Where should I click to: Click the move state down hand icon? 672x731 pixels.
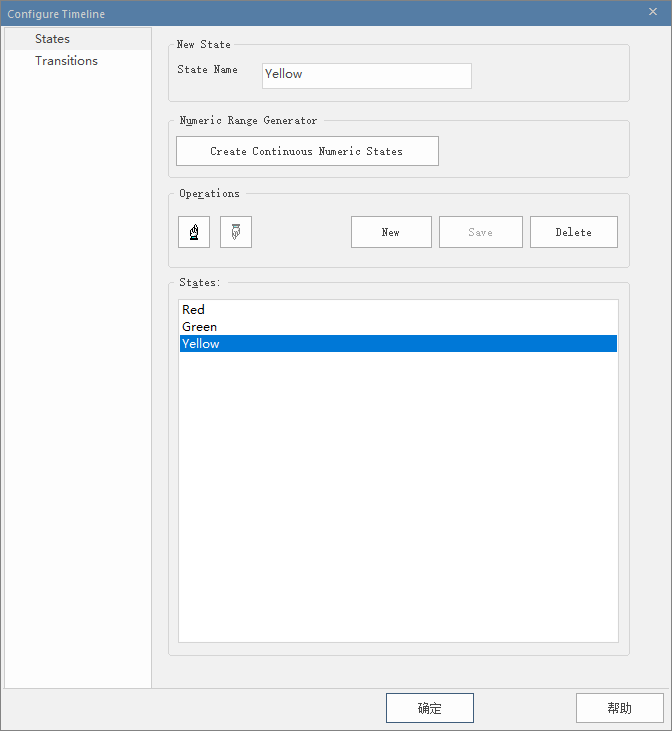click(236, 232)
